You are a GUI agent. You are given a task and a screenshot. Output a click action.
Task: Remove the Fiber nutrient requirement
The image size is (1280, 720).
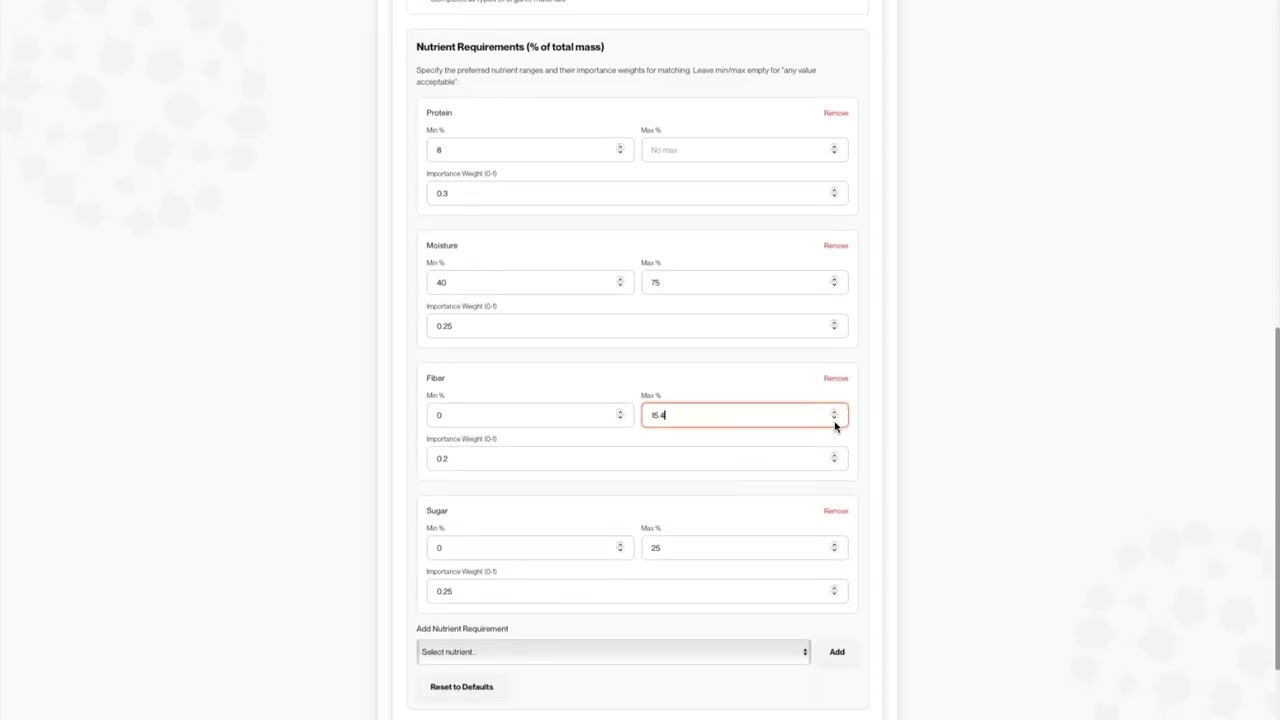point(835,379)
